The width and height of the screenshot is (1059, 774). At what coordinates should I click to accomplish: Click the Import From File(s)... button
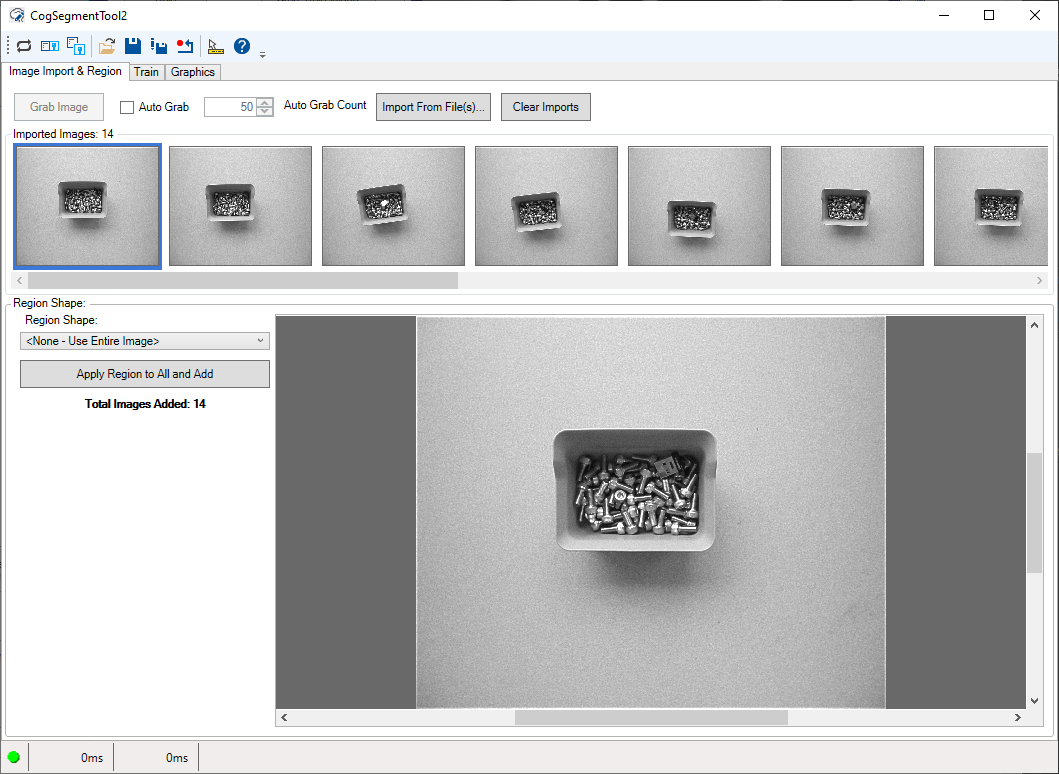[433, 107]
